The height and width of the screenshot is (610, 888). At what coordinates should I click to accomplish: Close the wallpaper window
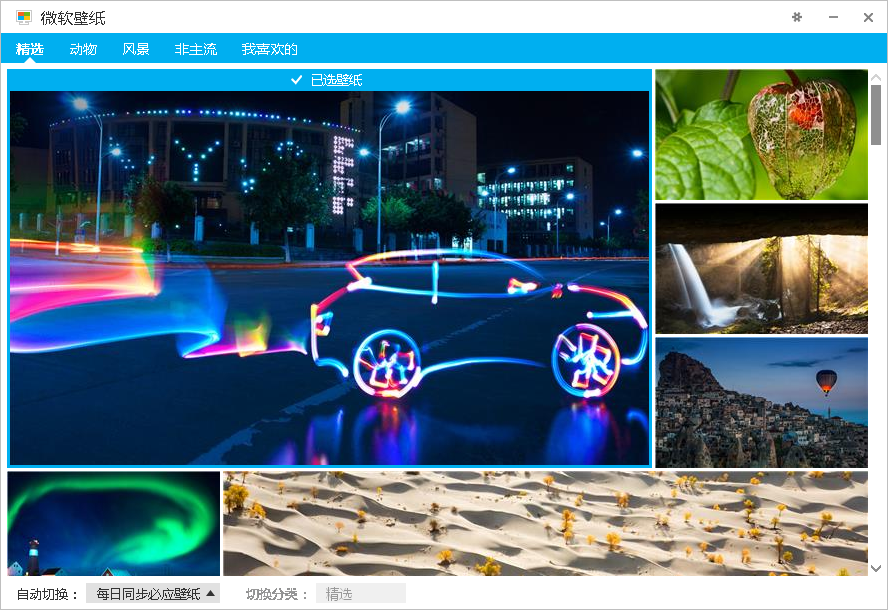click(x=868, y=18)
